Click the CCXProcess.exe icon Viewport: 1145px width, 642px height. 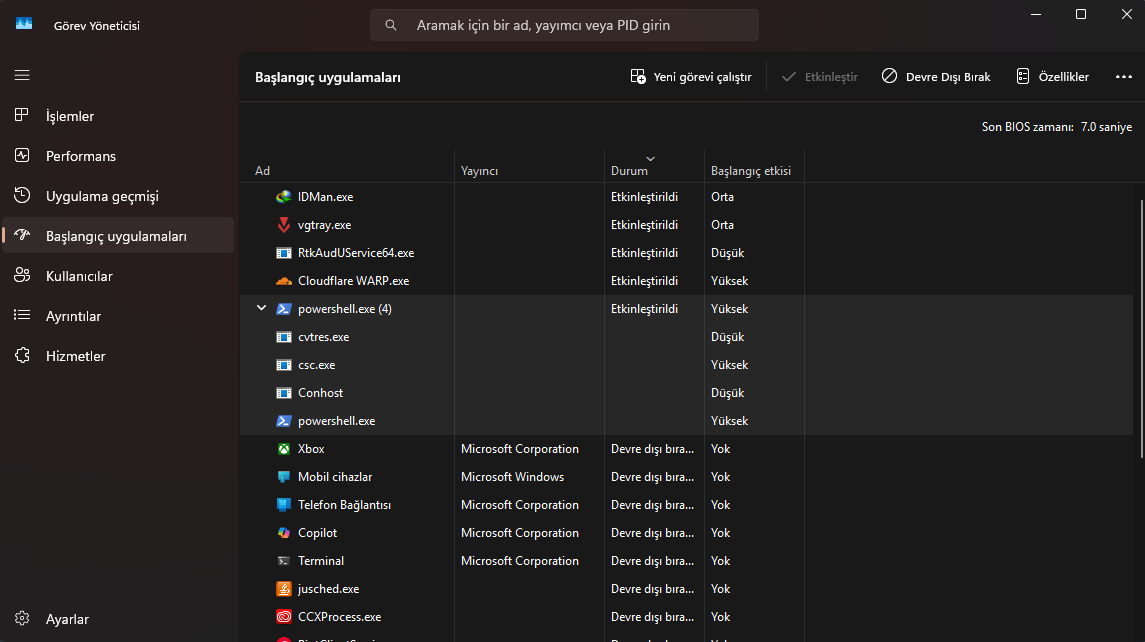tap(284, 616)
